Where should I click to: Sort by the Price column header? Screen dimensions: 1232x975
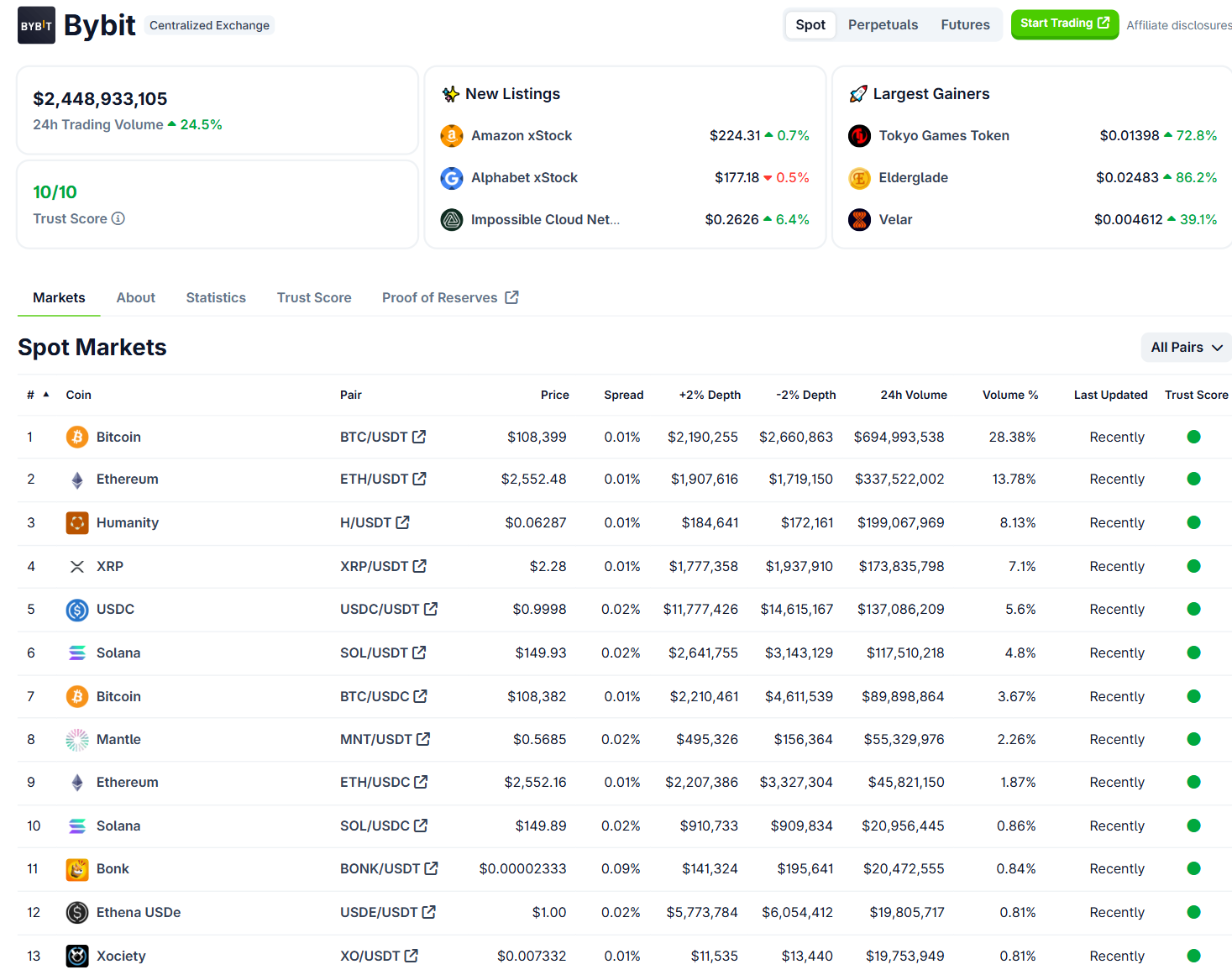554,395
